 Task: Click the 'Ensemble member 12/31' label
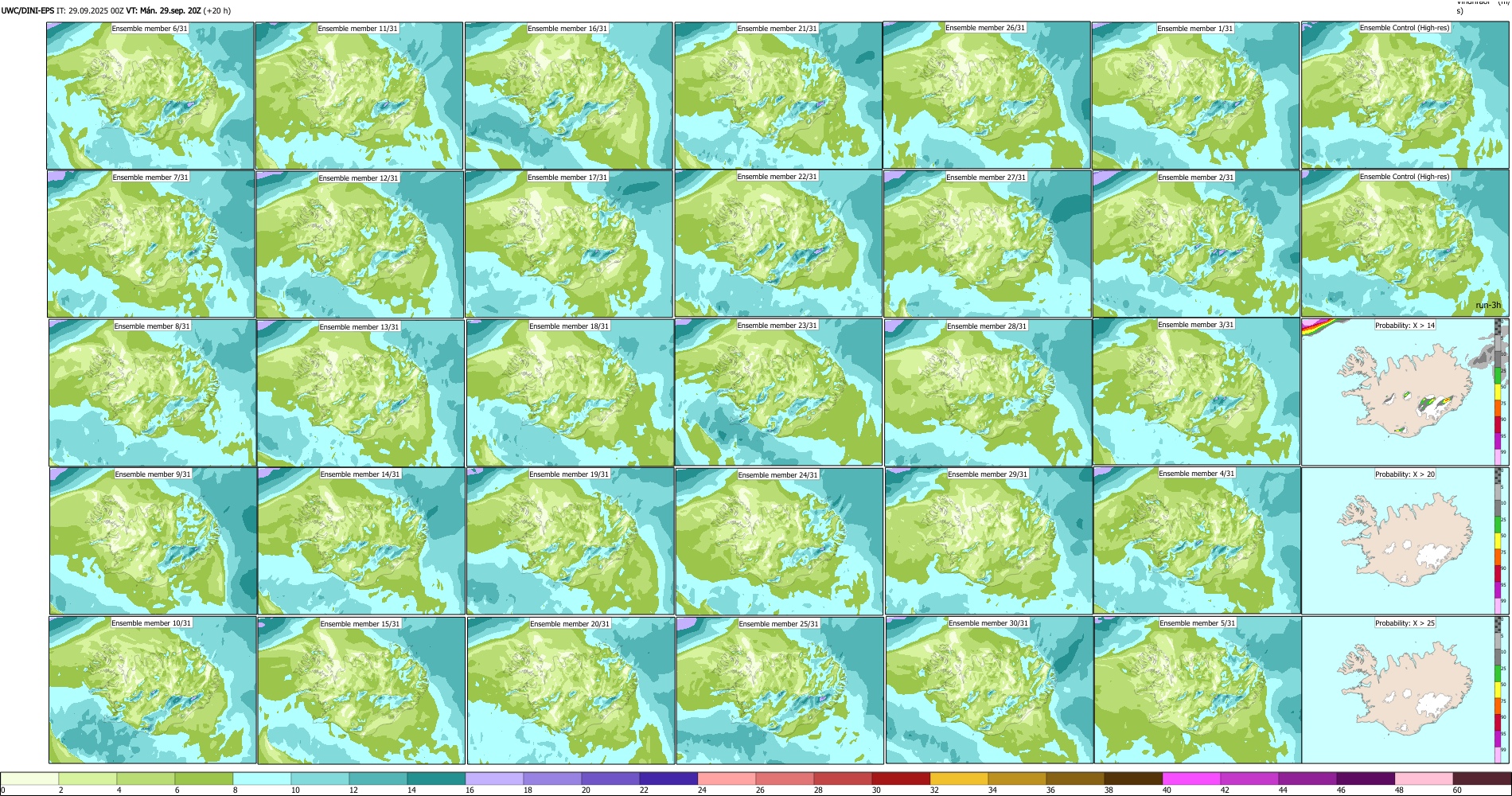click(x=358, y=178)
